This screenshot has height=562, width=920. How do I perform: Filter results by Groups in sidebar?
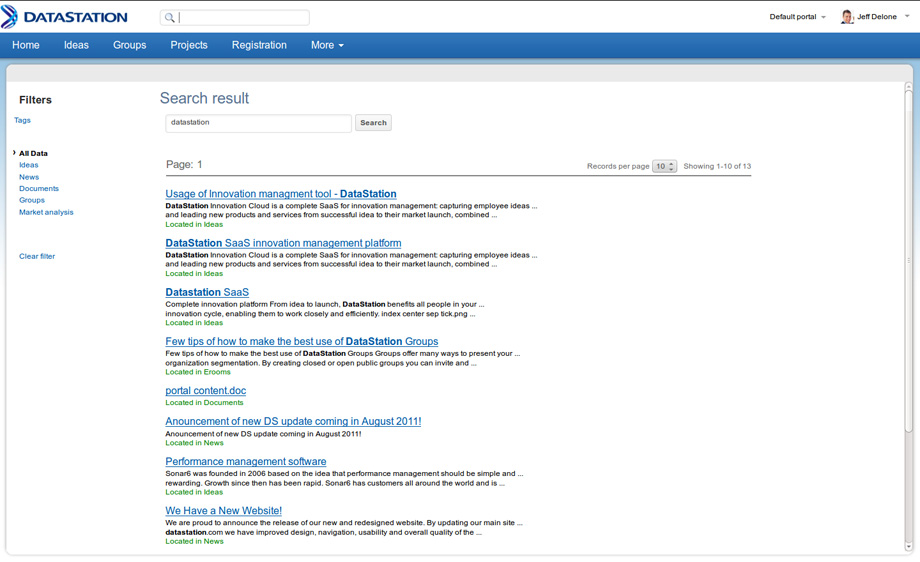pyautogui.click(x=32, y=201)
